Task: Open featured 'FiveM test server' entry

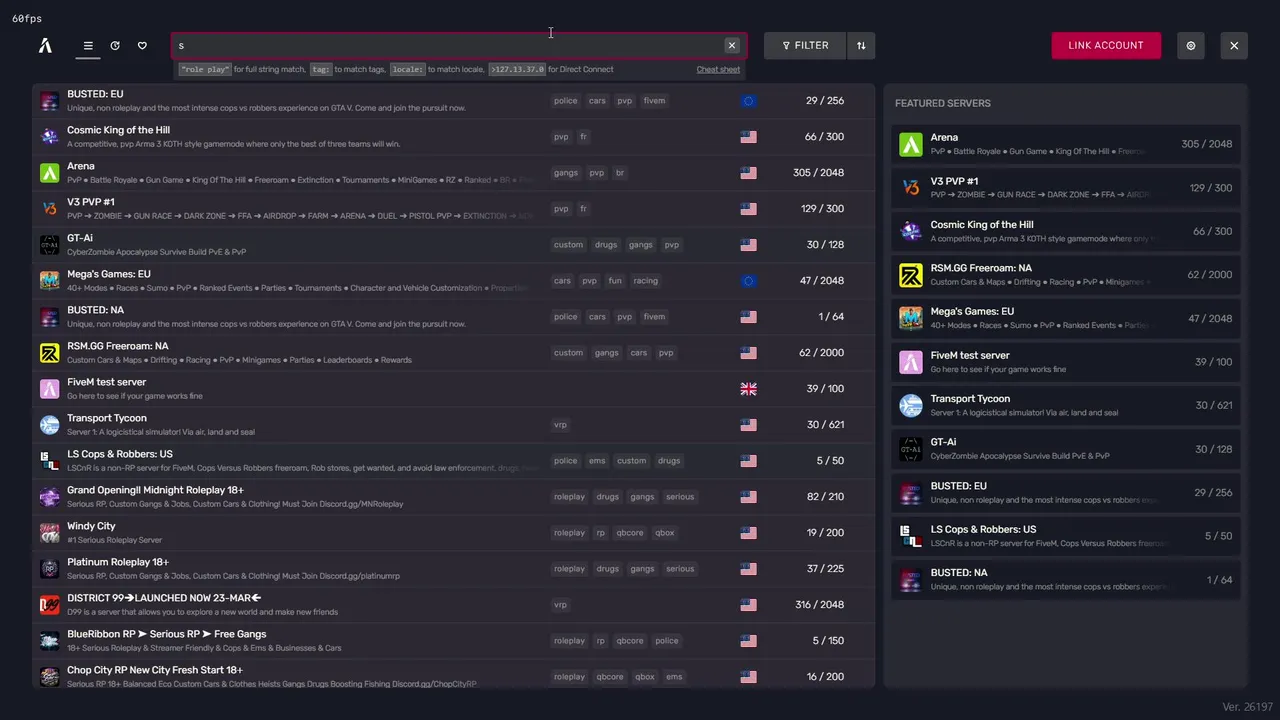Action: 1066,362
